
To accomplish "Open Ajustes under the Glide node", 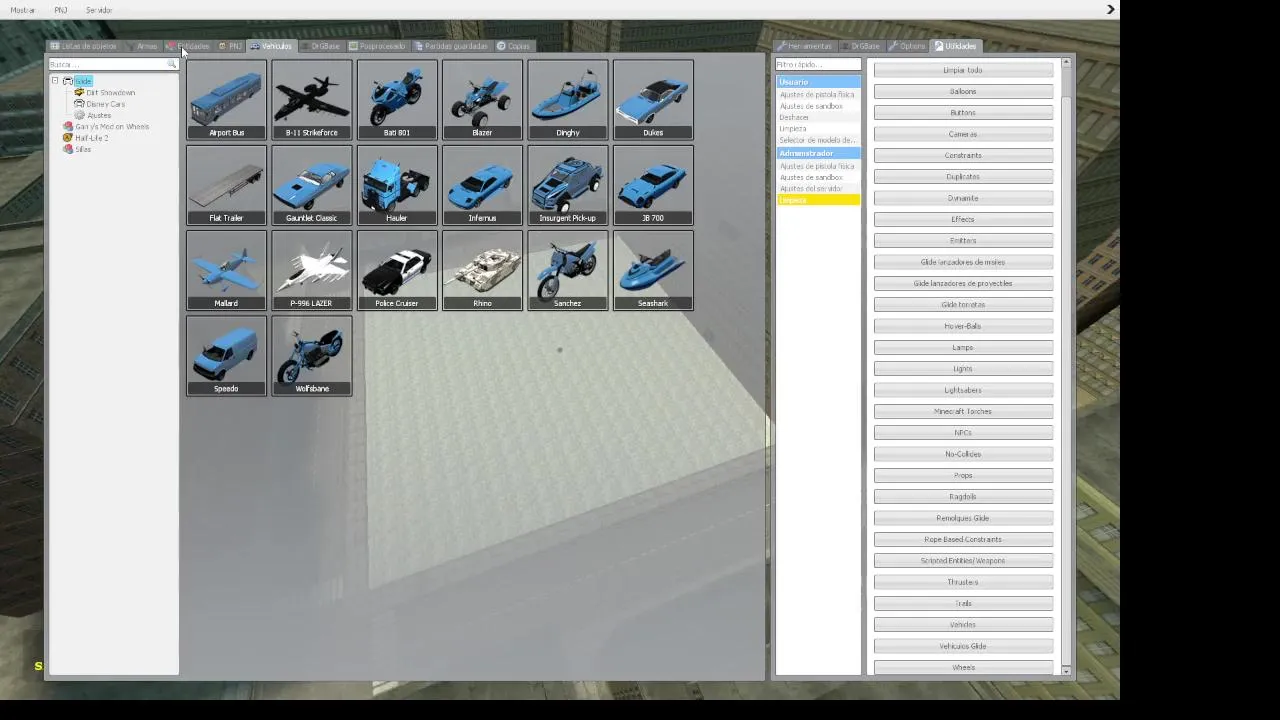I will (x=99, y=116).
